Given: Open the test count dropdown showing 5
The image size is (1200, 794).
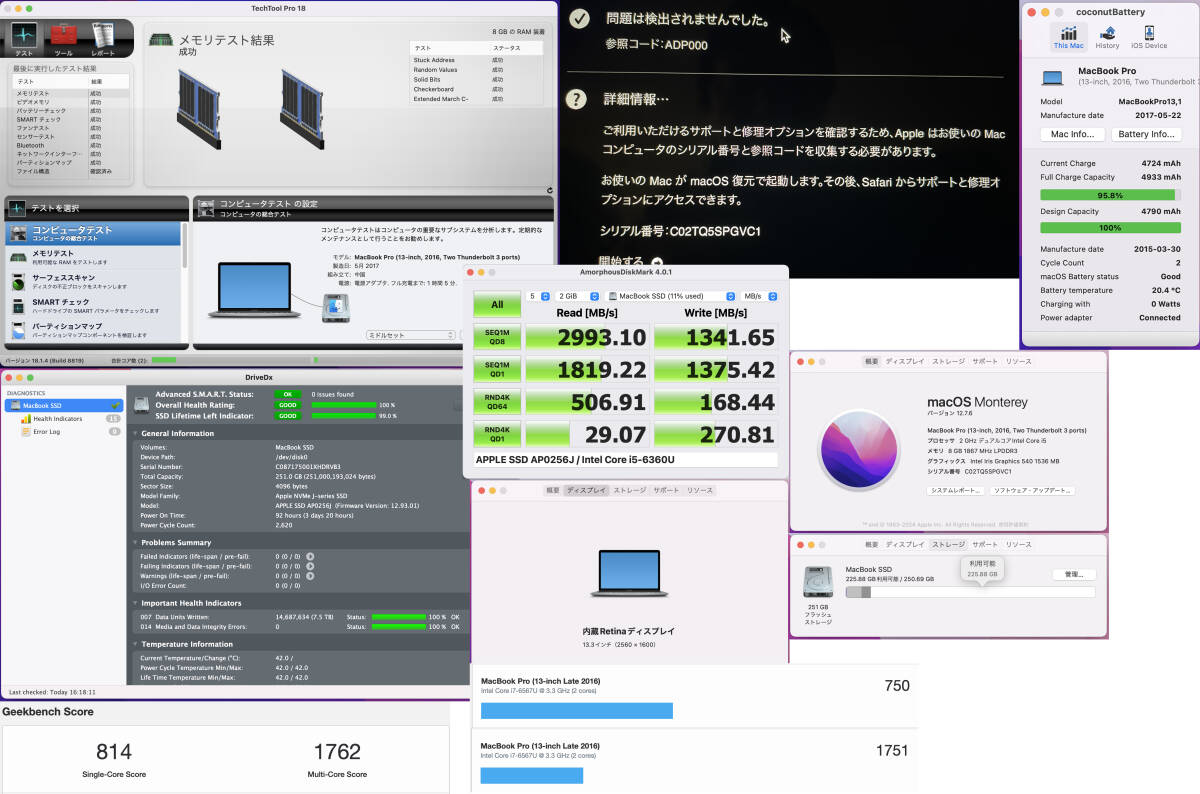Looking at the screenshot, I should [539, 296].
